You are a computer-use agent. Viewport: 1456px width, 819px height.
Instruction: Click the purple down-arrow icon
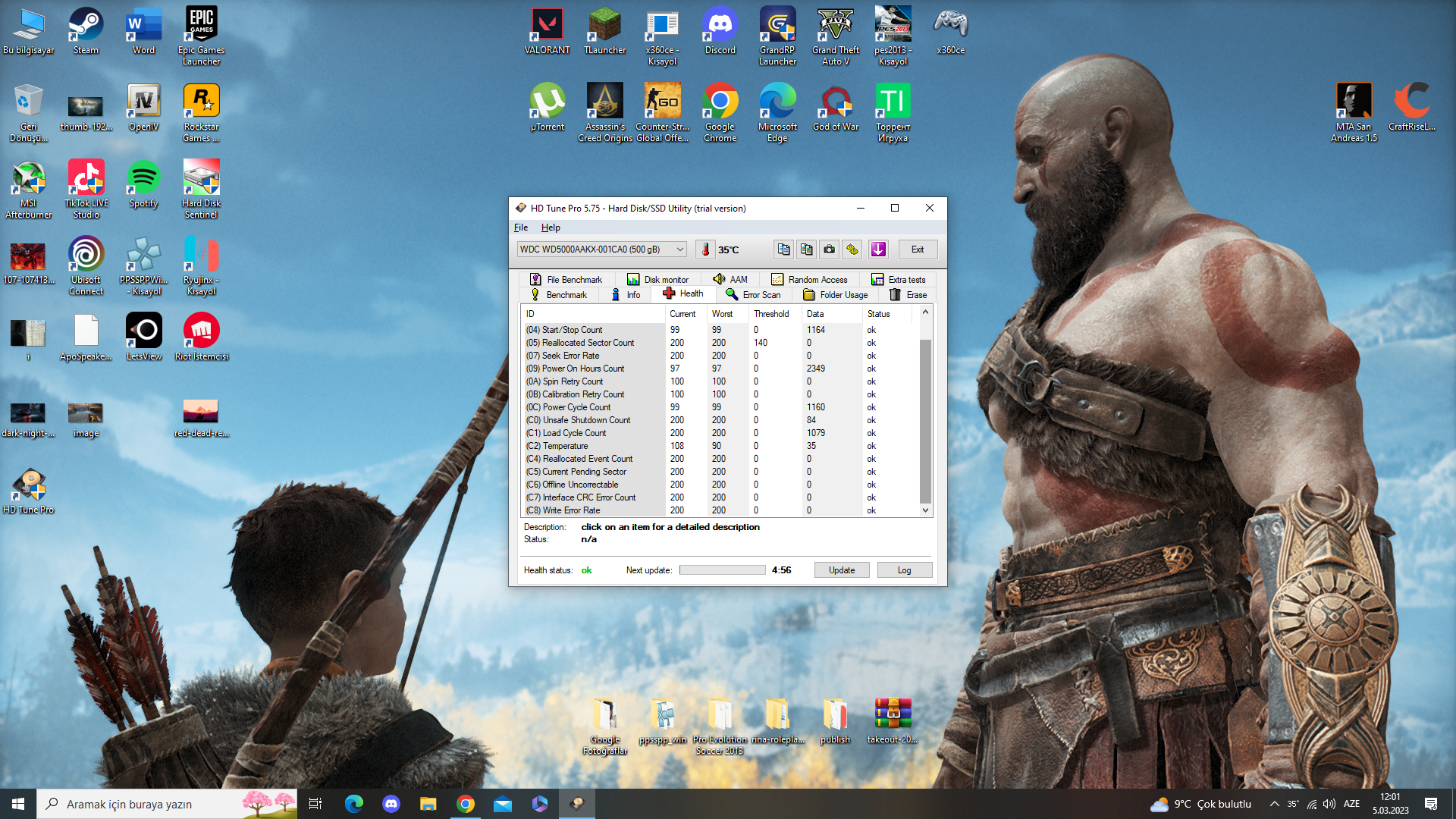click(878, 249)
